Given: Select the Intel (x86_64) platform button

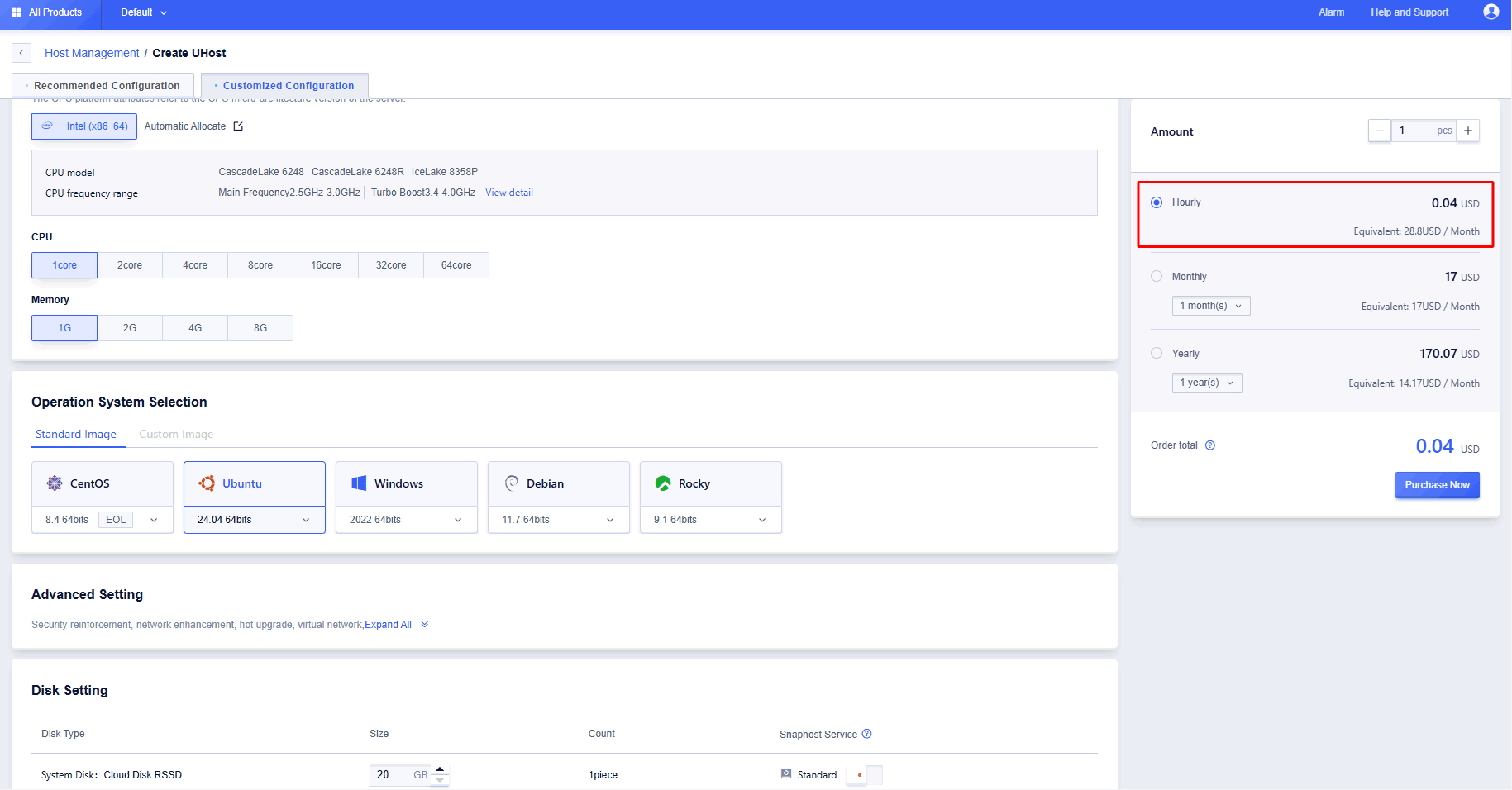Looking at the screenshot, I should pos(84,126).
